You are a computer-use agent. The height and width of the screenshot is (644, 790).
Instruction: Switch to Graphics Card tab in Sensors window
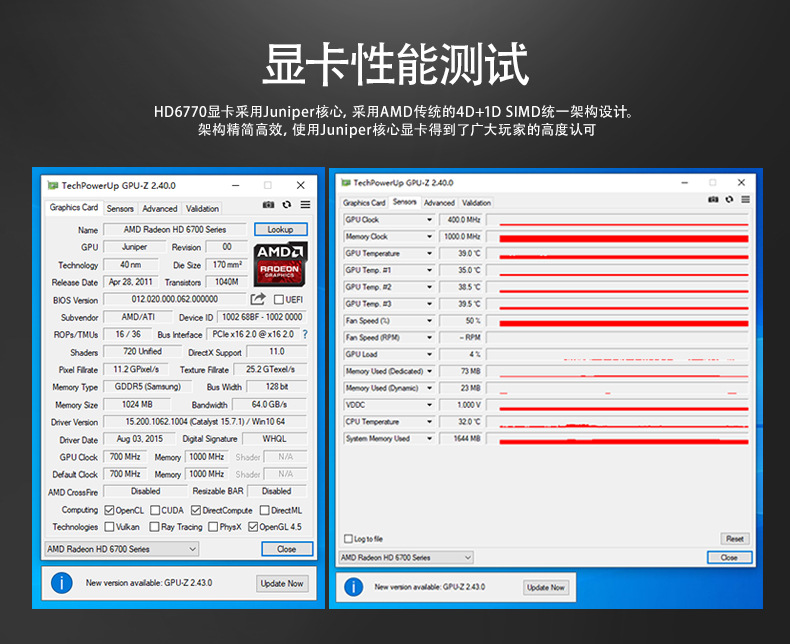coord(364,203)
